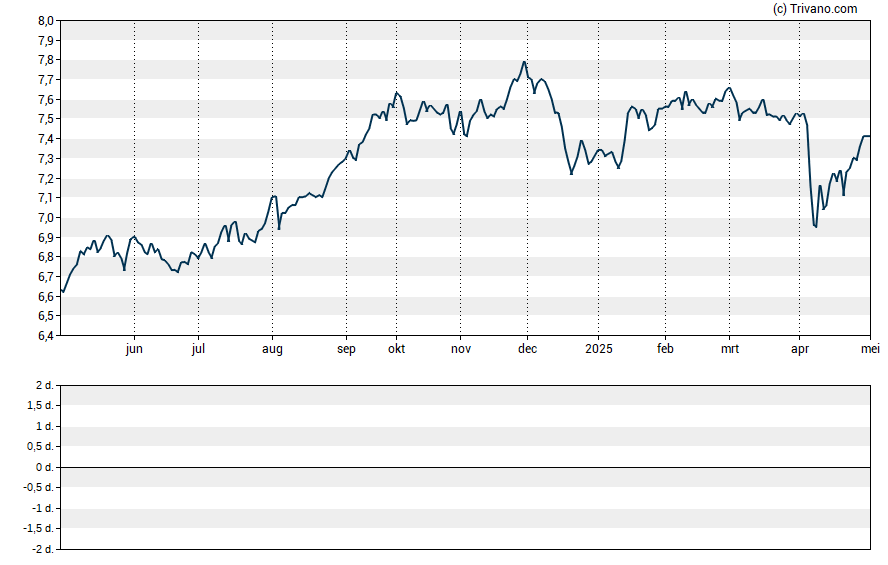Click the 6,6 price axis value
Screen dimensions: 888x565
tap(46, 296)
